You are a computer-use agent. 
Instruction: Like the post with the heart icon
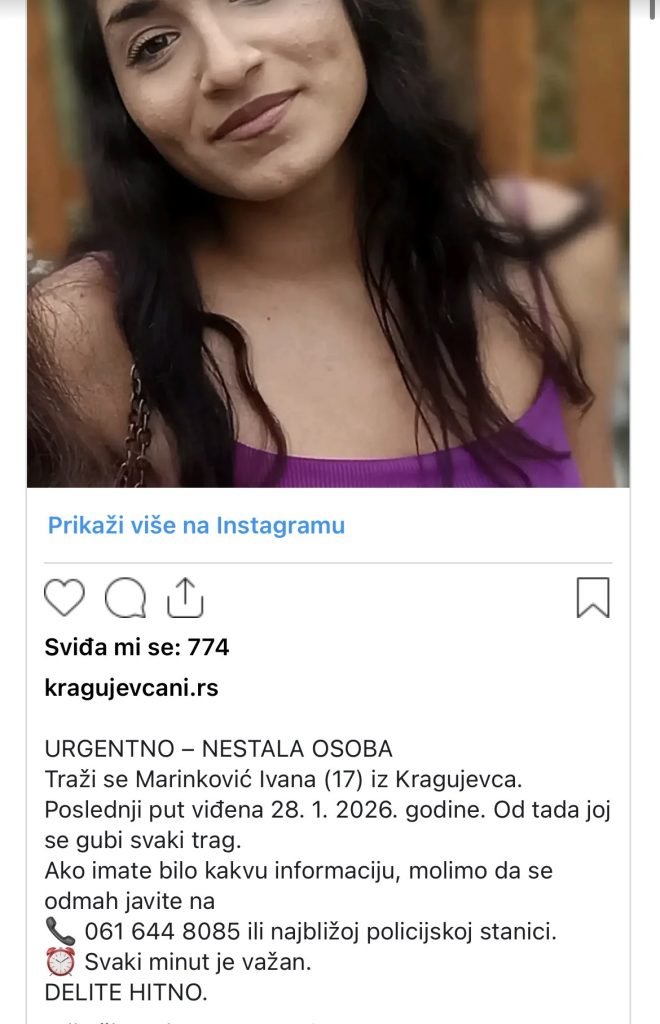point(64,598)
